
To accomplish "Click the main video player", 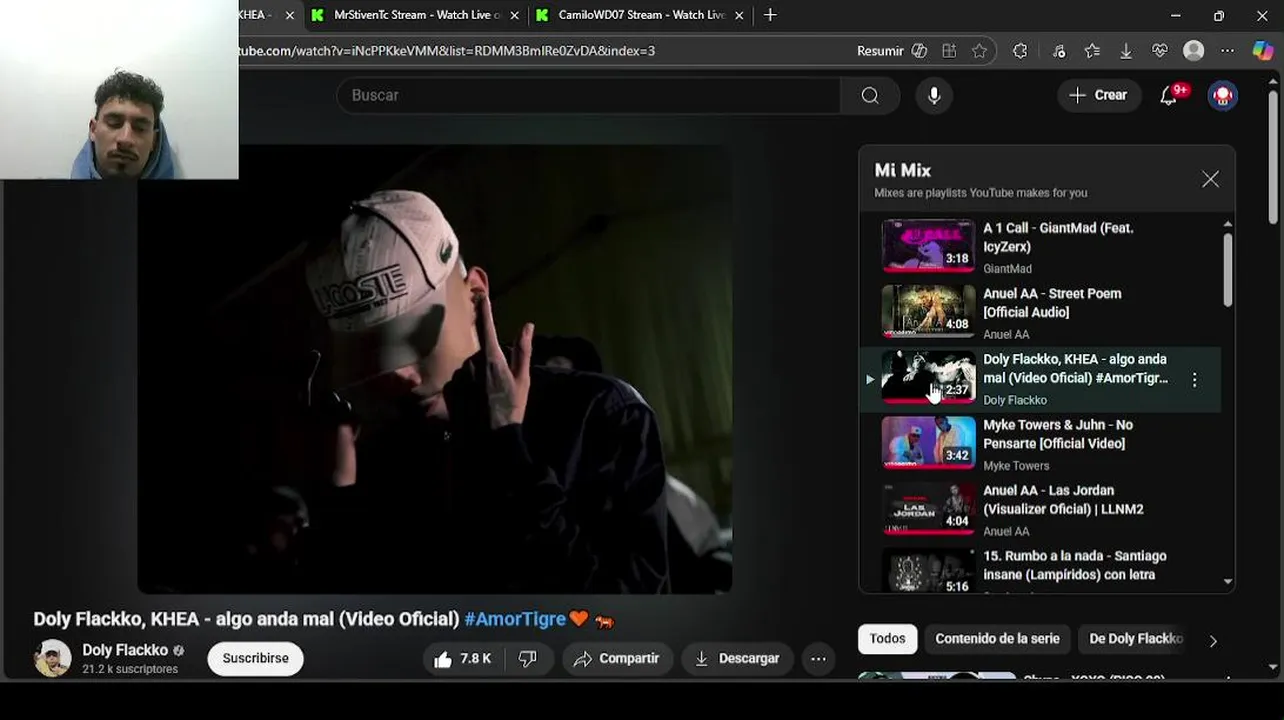I will pos(434,370).
